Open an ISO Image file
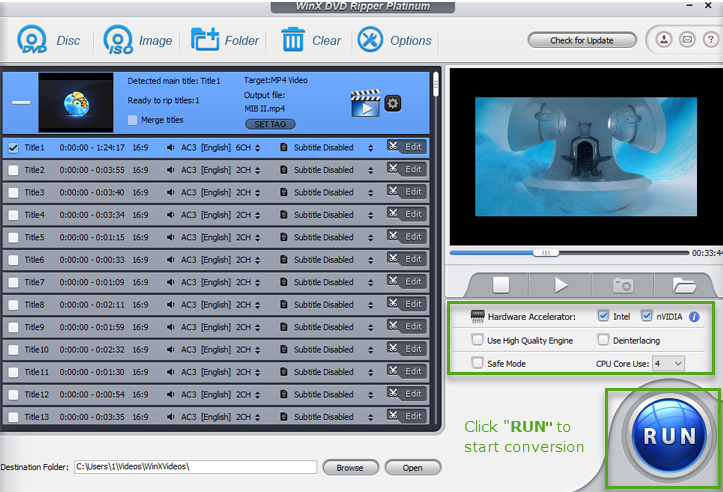 click(138, 40)
